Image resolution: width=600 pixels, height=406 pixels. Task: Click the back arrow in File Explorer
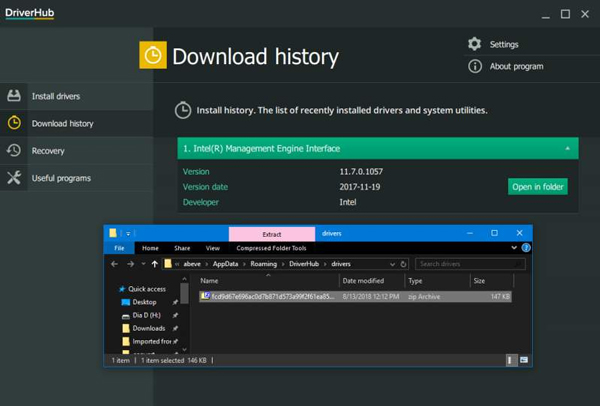click(114, 264)
